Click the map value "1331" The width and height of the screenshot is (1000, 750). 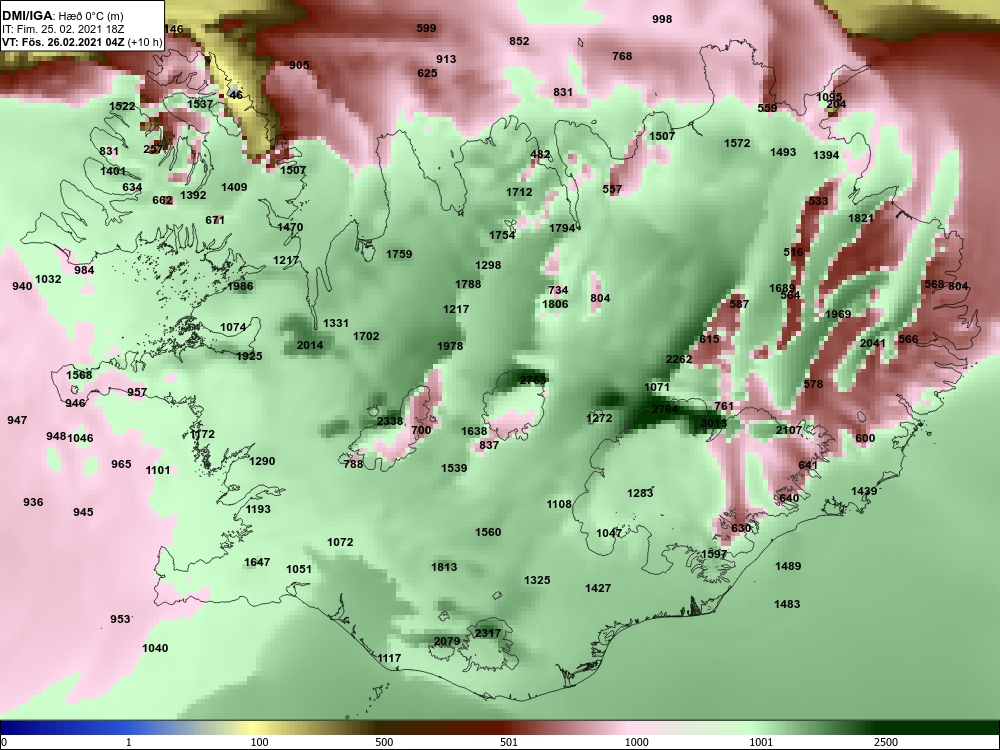(x=335, y=323)
